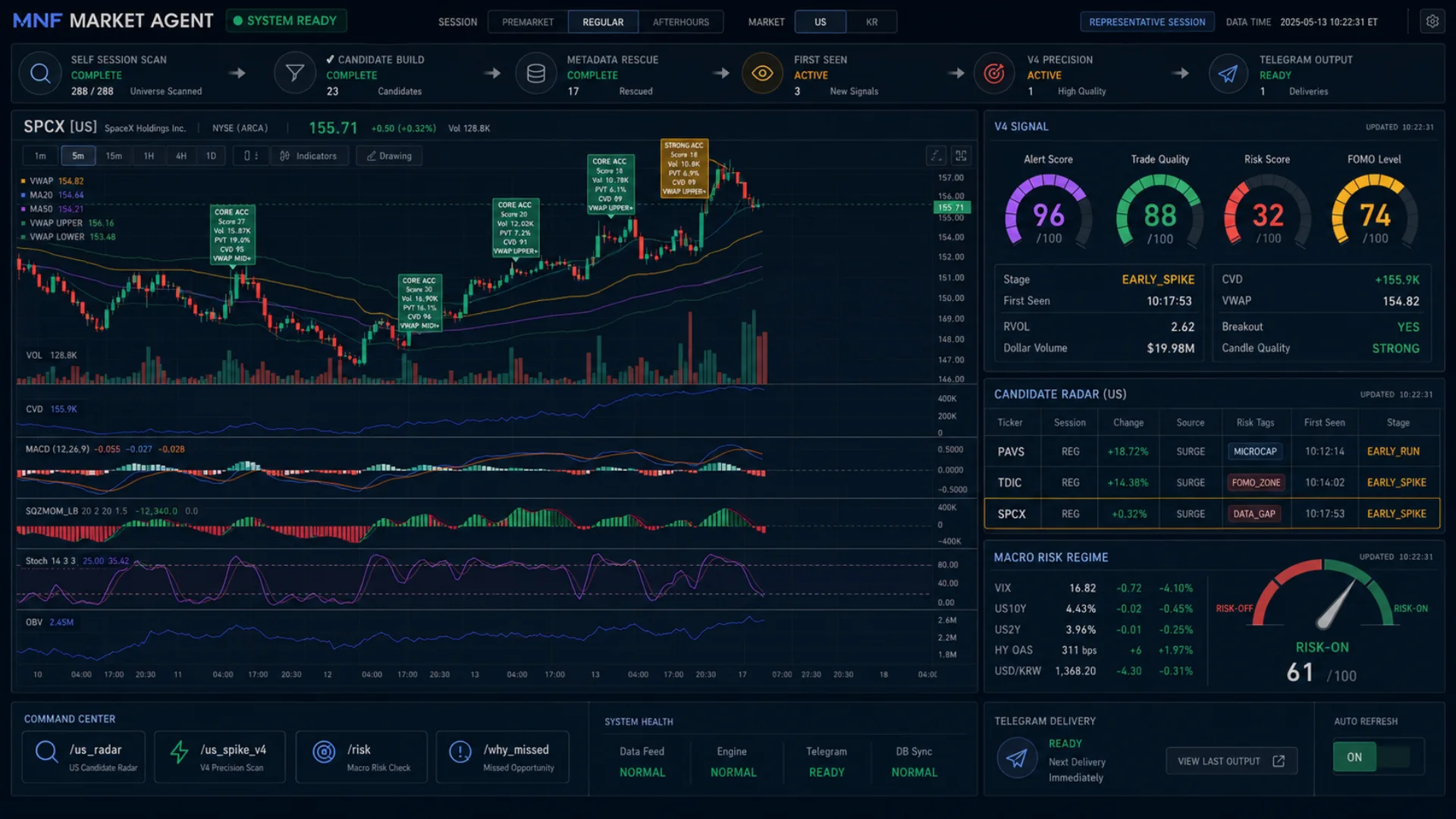Switch market to KR
Viewport: 1456px width, 819px height.
pyautogui.click(x=871, y=22)
